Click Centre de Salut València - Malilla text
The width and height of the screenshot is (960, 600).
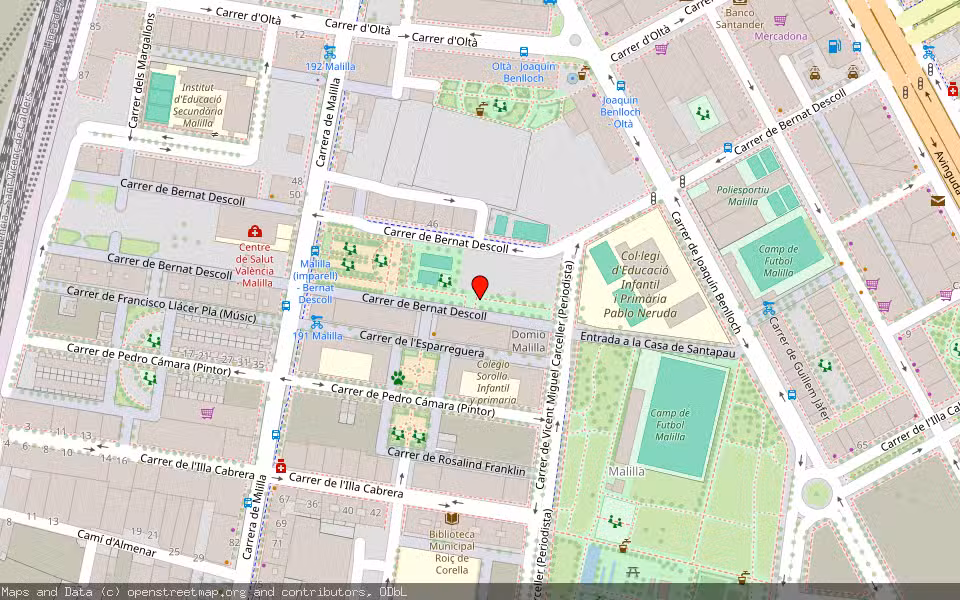pos(255,265)
